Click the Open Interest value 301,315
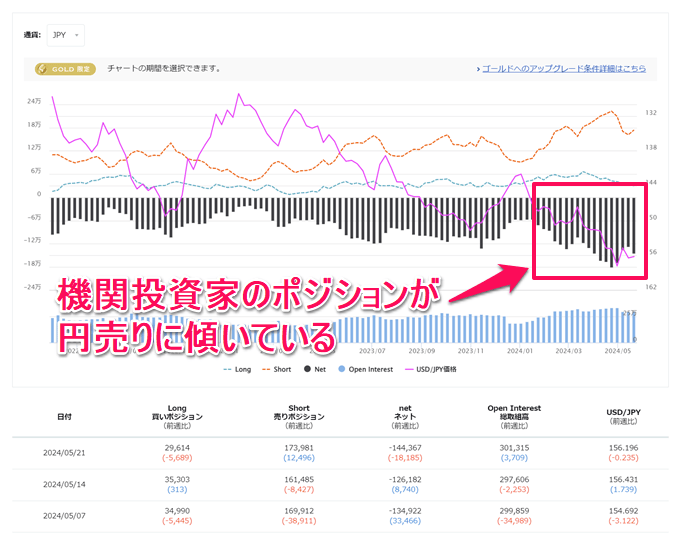This screenshot has width=680, height=549. click(514, 448)
